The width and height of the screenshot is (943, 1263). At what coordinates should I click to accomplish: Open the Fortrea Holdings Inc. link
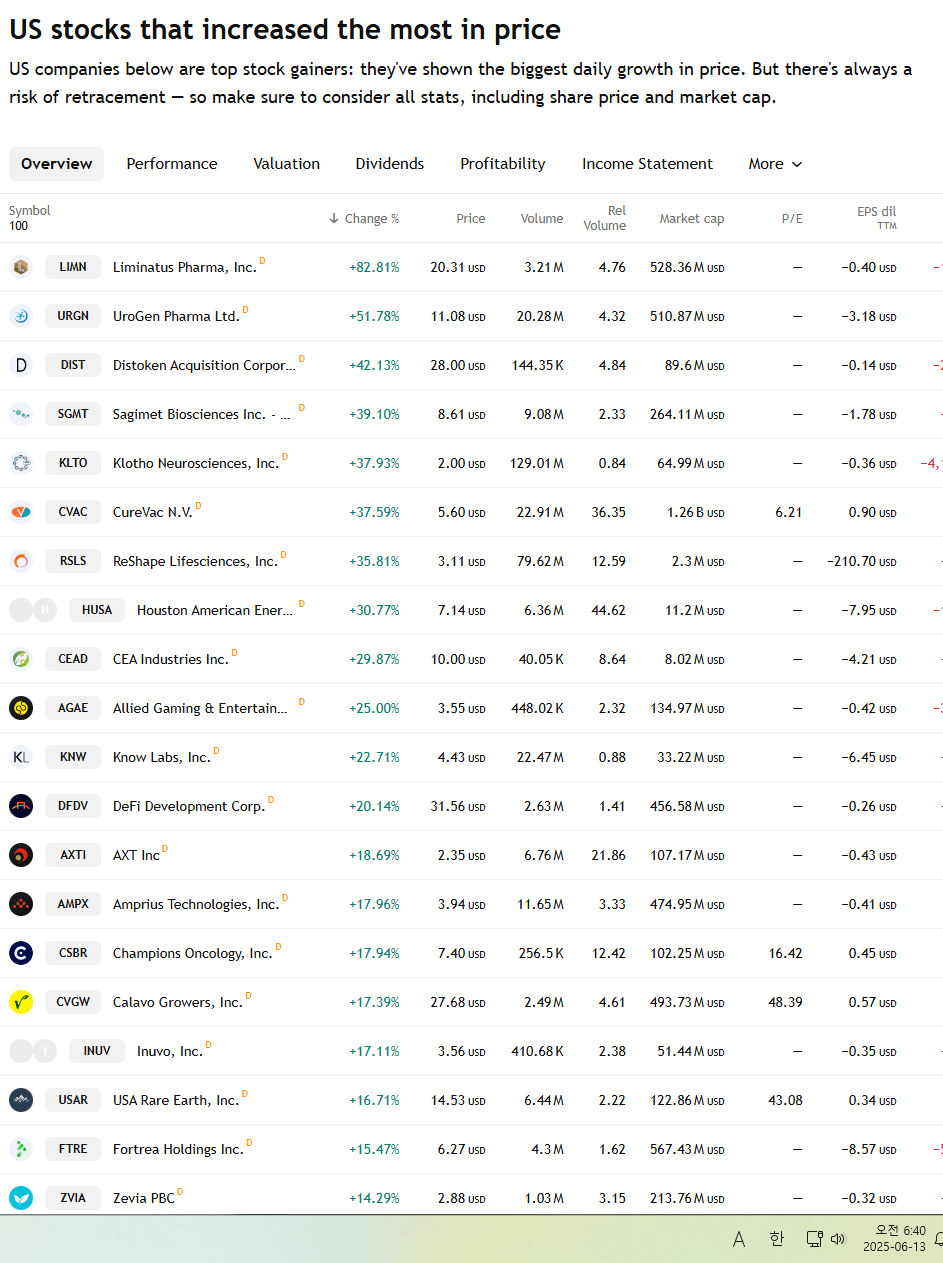[x=178, y=1150]
